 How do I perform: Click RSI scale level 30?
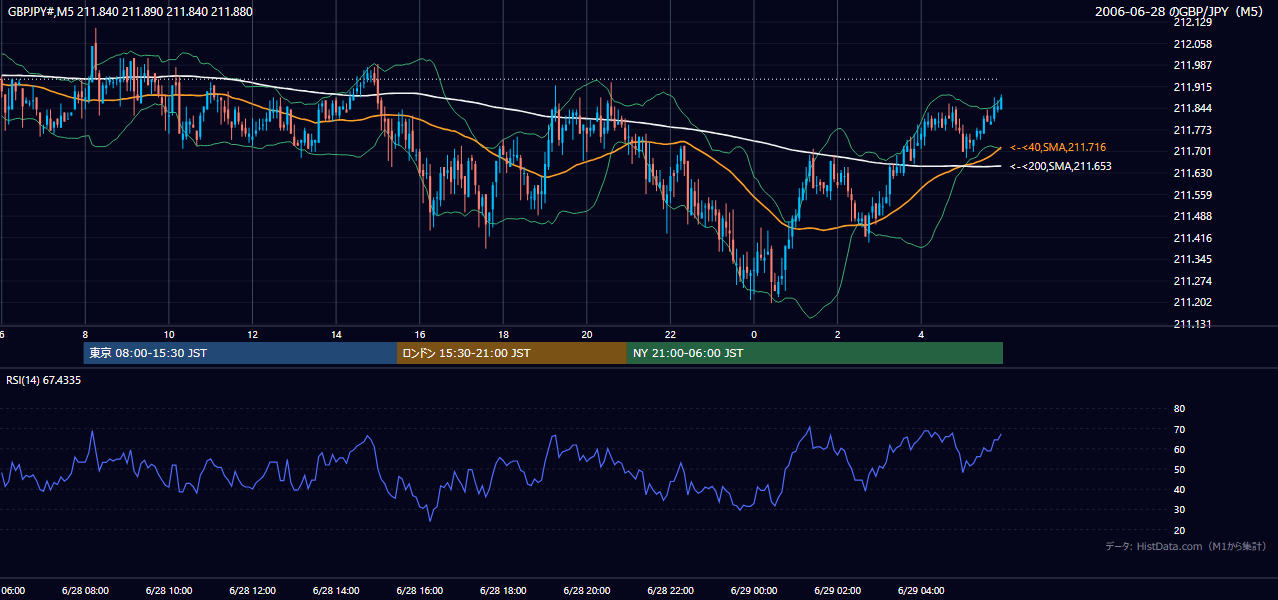1179,510
